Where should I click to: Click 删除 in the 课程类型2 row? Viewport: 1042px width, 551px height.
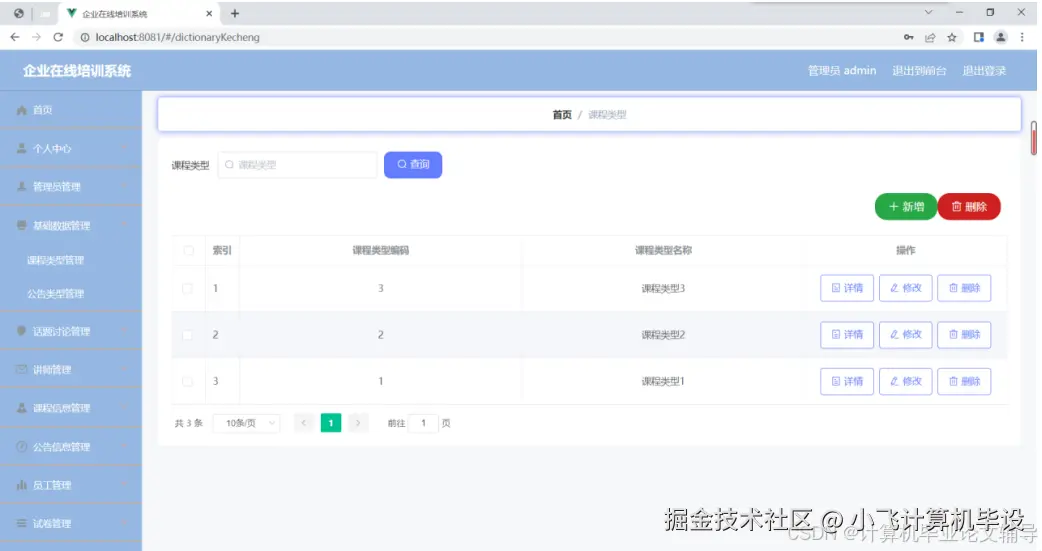pyautogui.click(x=964, y=335)
